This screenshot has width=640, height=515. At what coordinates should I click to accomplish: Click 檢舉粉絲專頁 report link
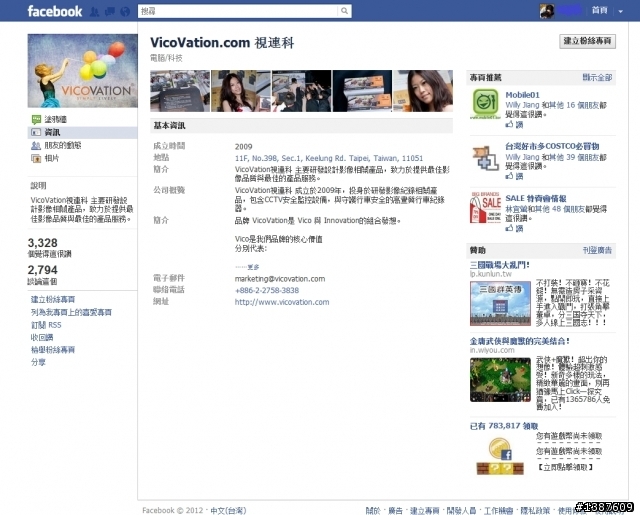click(x=53, y=350)
